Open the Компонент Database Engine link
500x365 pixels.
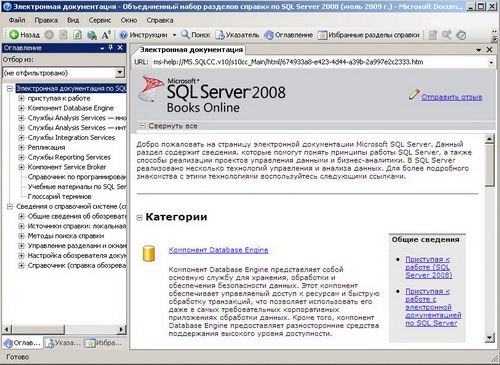pyautogui.click(x=218, y=250)
